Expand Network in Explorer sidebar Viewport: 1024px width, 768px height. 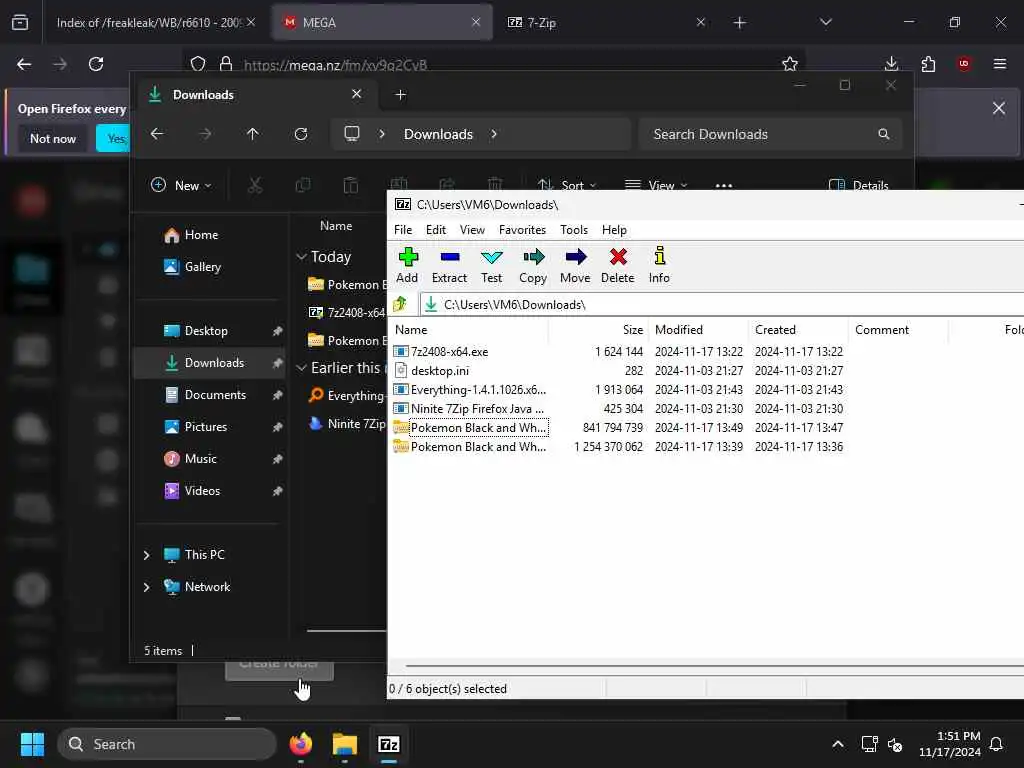point(146,587)
